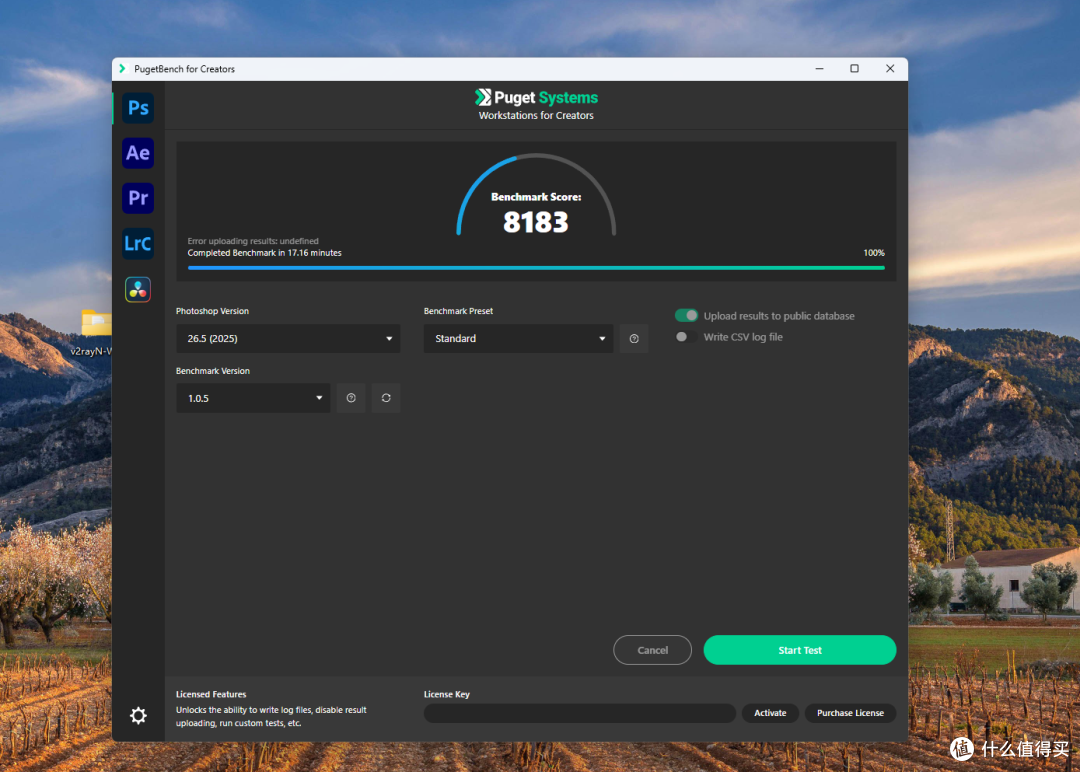Enable Write CSV log file toggle
Screen dimensions: 1080x772
tap(686, 337)
